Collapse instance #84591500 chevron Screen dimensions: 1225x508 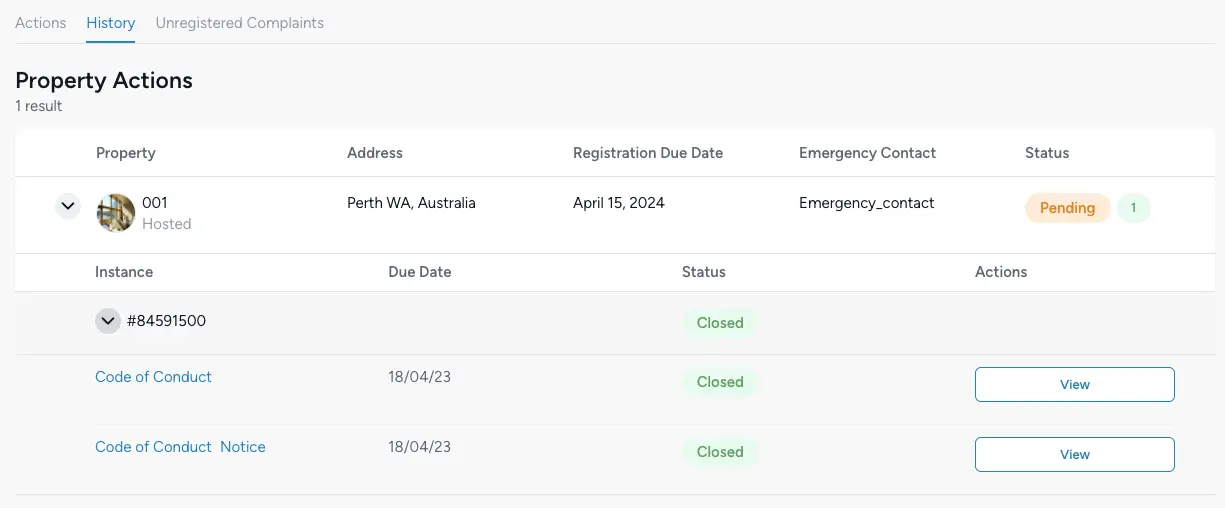tap(108, 321)
